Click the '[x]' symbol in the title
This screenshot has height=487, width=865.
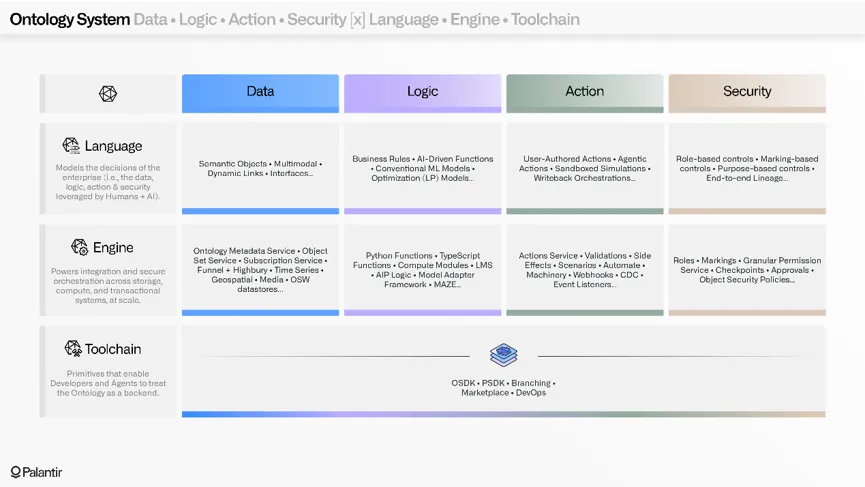[x=357, y=20]
